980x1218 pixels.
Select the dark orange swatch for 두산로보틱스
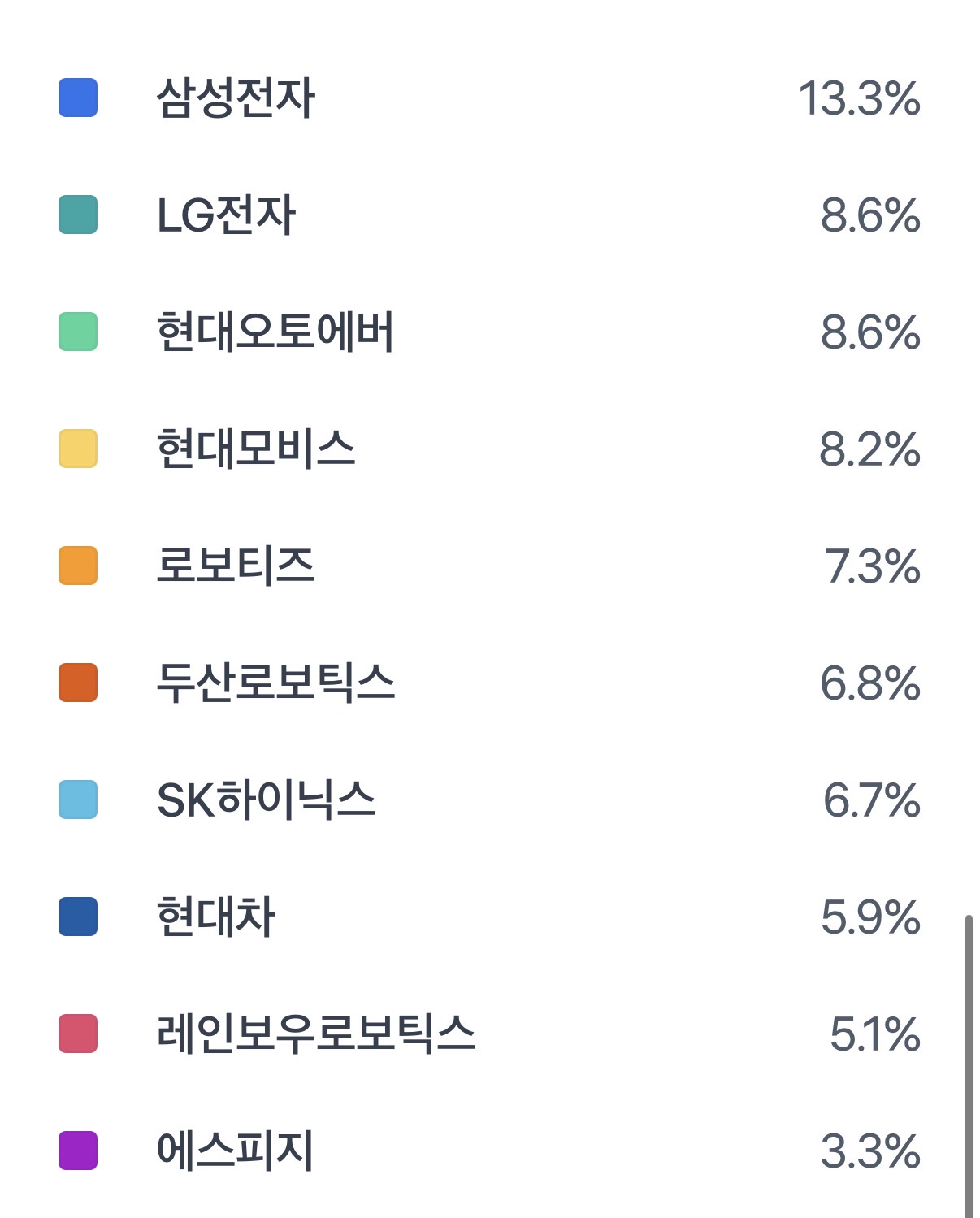pyautogui.click(x=78, y=683)
